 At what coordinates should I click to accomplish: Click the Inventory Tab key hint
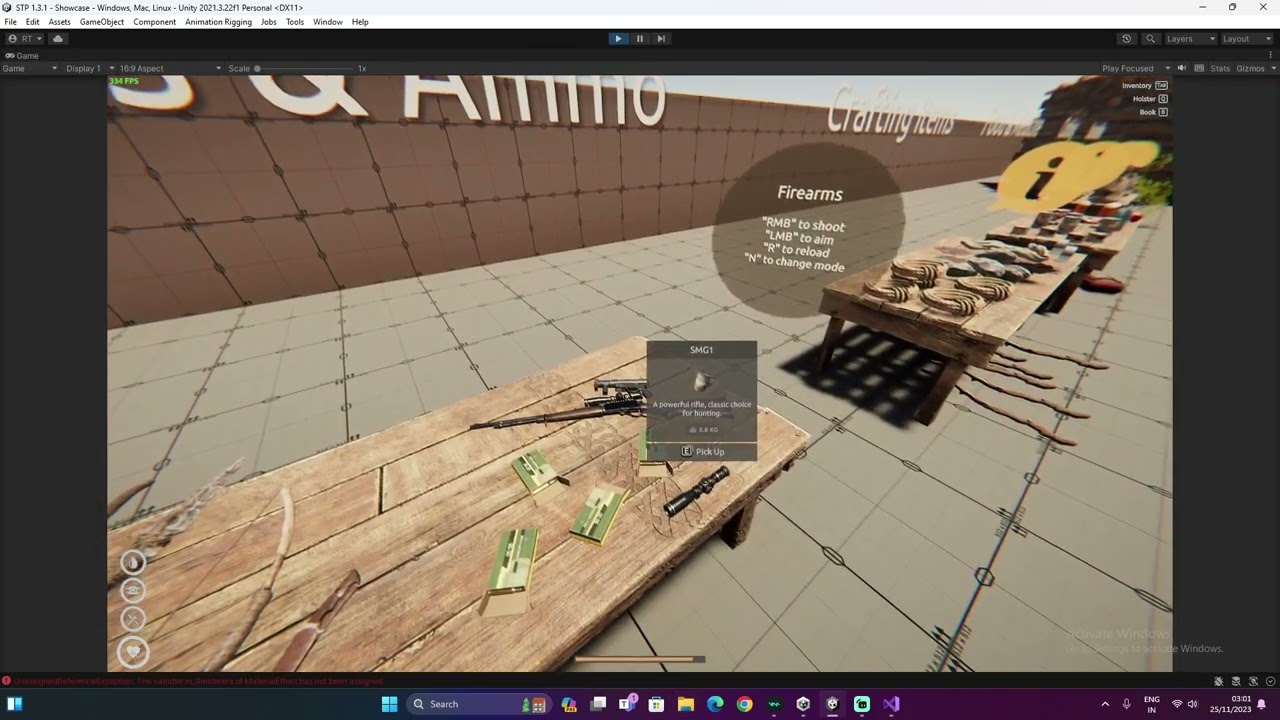1144,86
